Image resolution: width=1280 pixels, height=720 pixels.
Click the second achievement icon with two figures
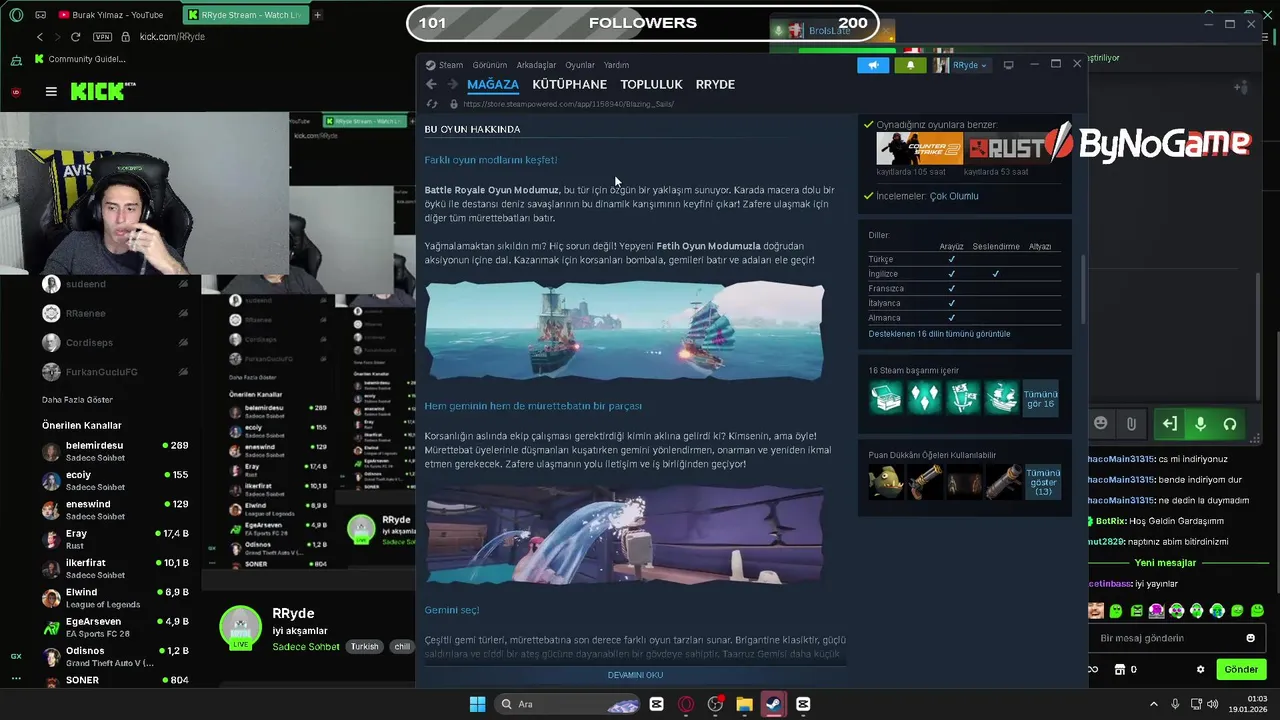tap(925, 398)
